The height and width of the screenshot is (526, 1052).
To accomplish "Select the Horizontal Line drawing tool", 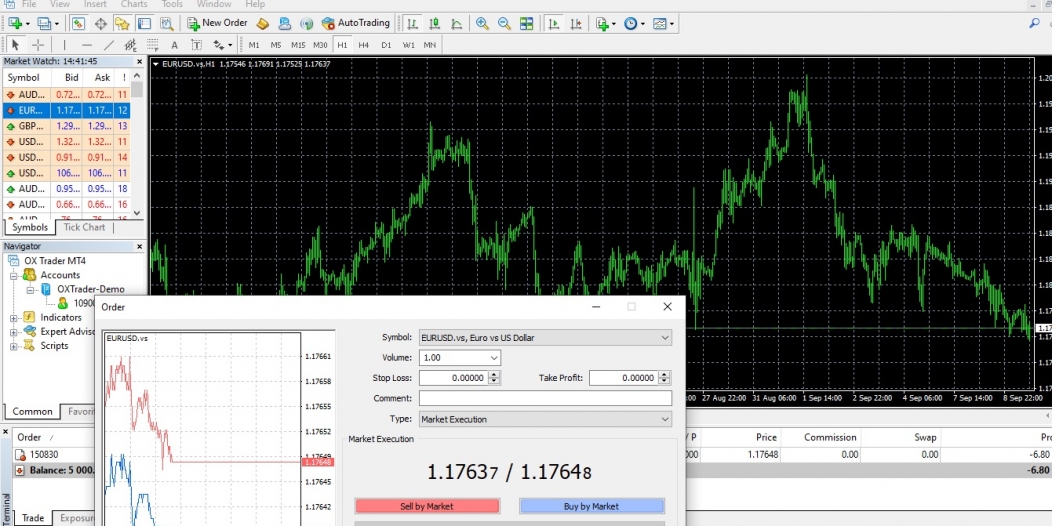I will pos(87,45).
